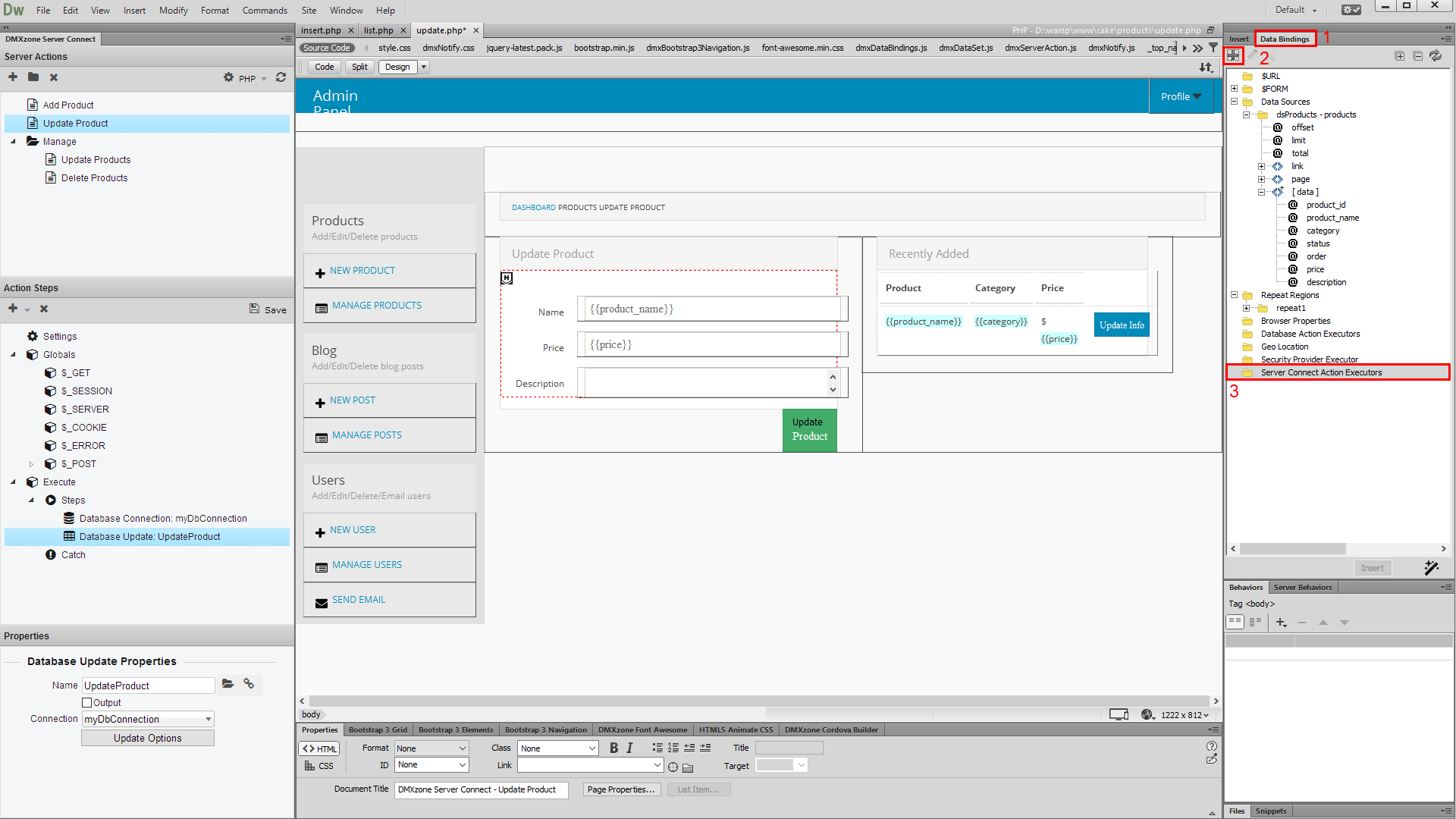Open the ID dropdown
This screenshot has width=1456, height=819.
pyautogui.click(x=431, y=765)
